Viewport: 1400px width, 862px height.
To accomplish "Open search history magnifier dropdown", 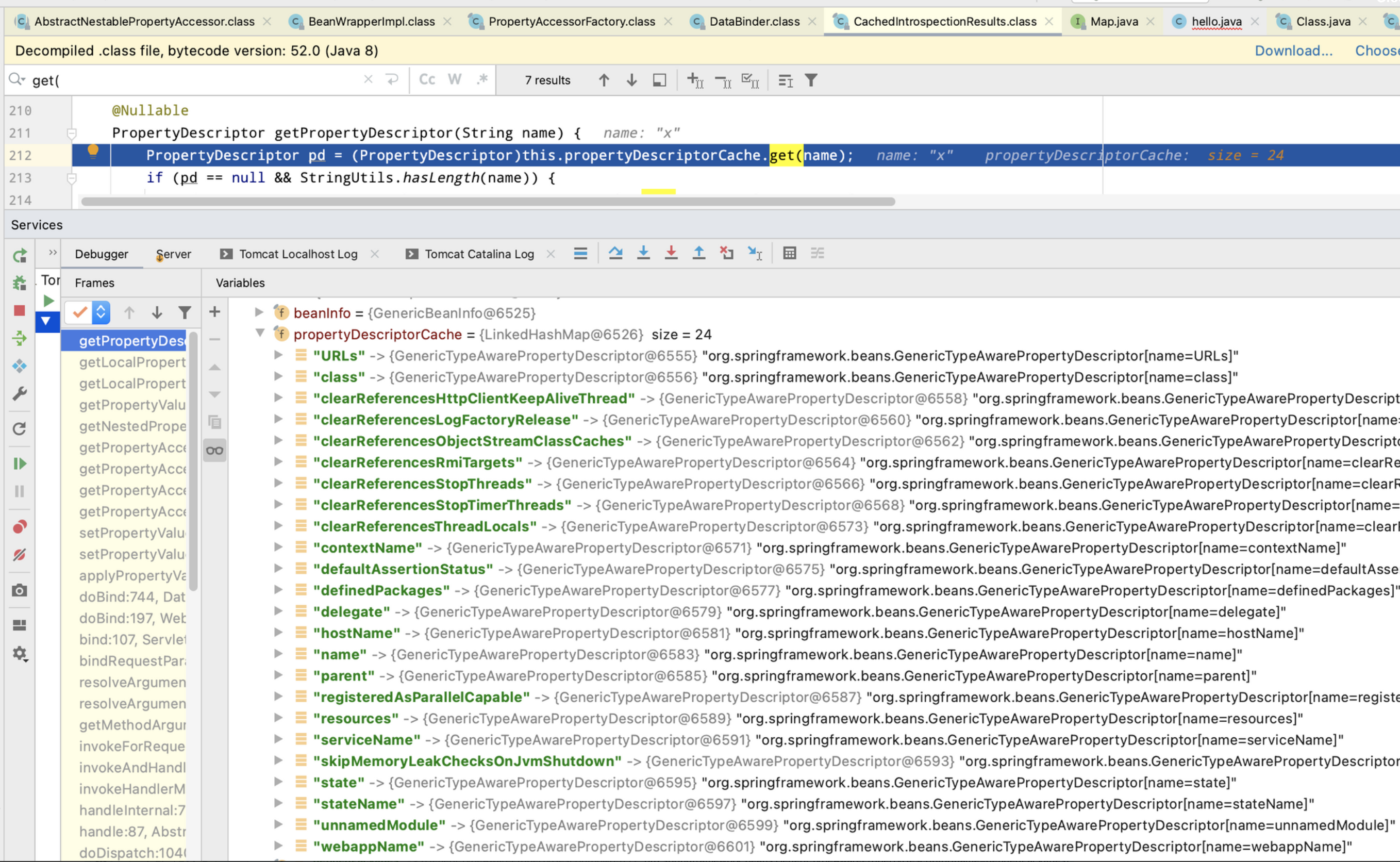I will [x=17, y=80].
